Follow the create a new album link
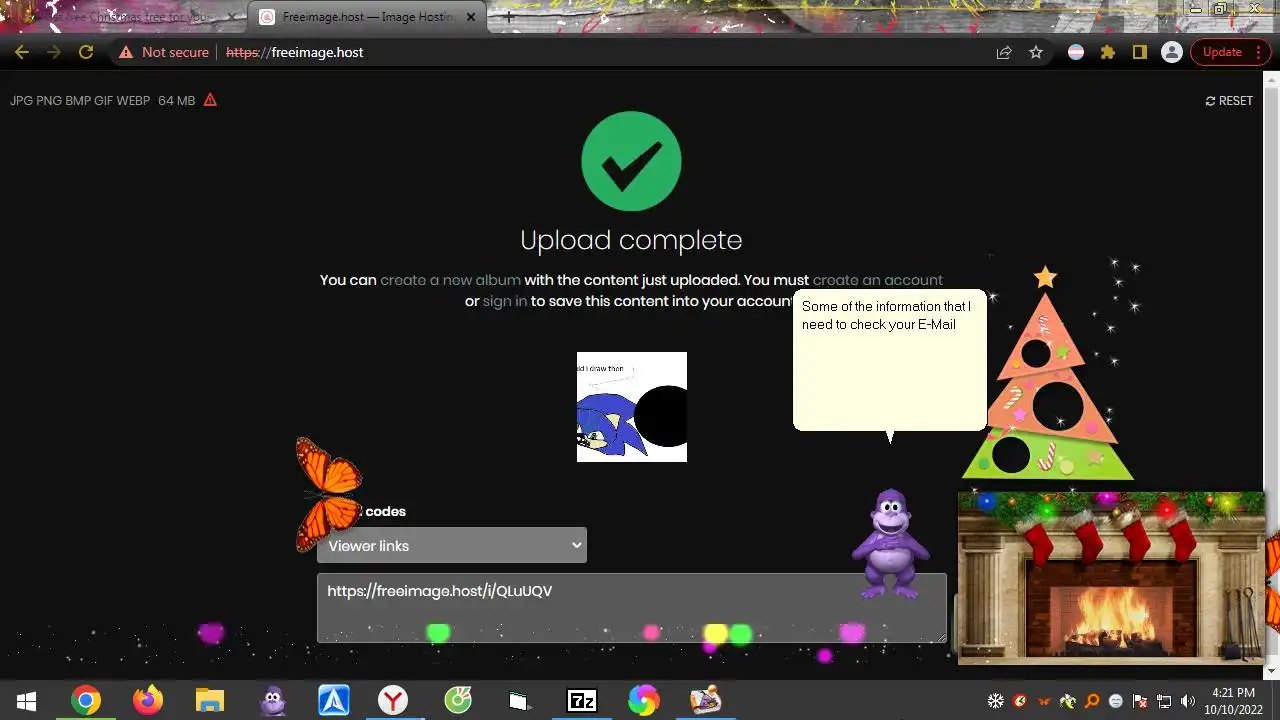 coord(450,280)
